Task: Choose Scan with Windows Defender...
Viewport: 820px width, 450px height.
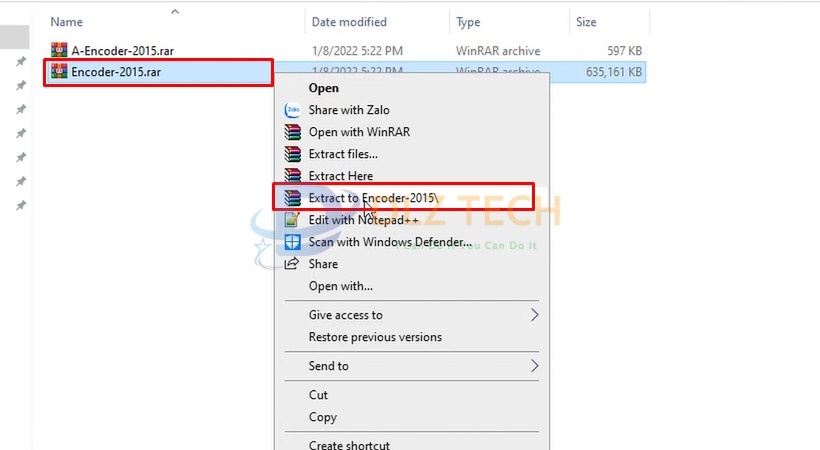Action: [x=390, y=242]
